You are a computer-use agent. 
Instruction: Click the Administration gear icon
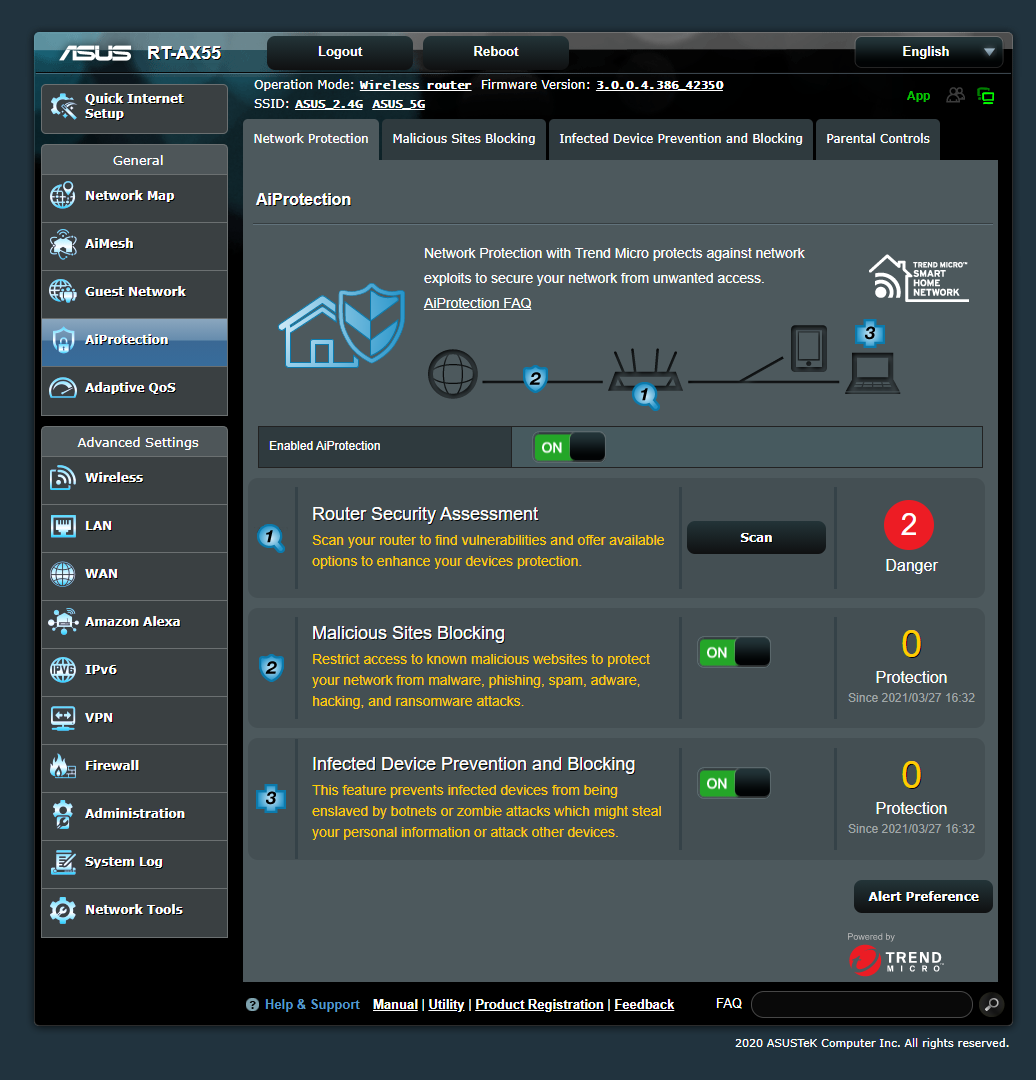[x=63, y=813]
